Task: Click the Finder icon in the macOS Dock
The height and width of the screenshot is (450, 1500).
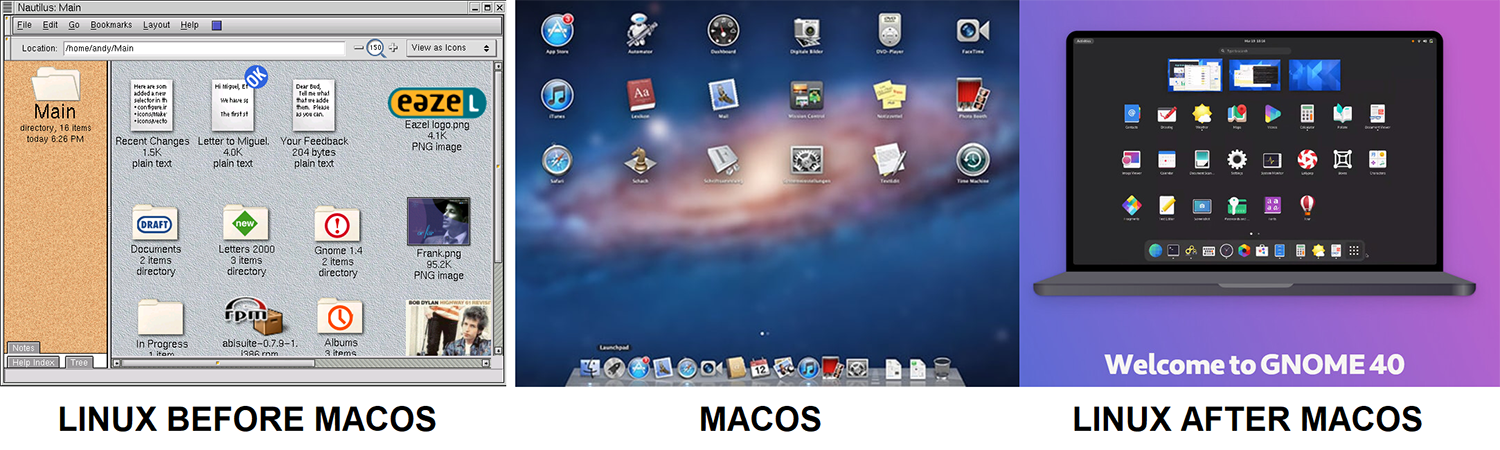Action: [589, 367]
